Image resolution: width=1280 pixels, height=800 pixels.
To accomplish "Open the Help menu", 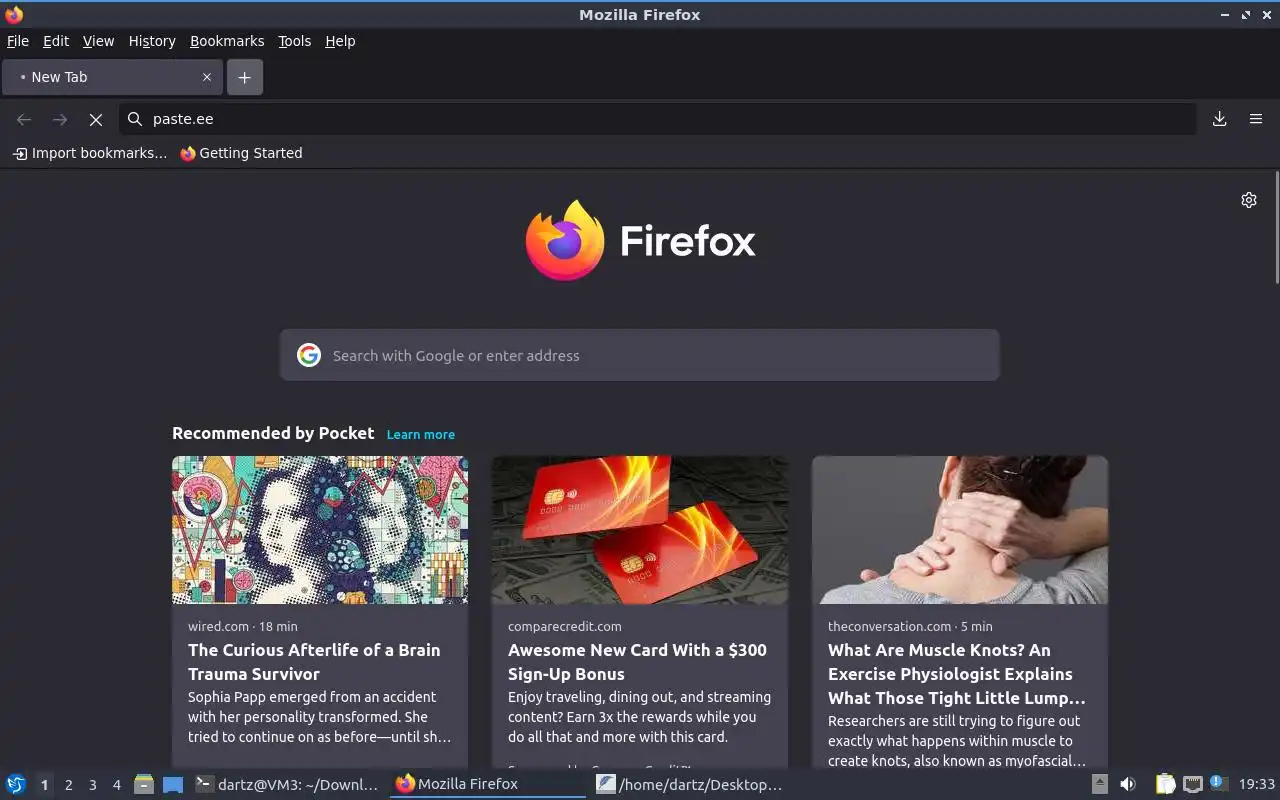I will point(340,41).
